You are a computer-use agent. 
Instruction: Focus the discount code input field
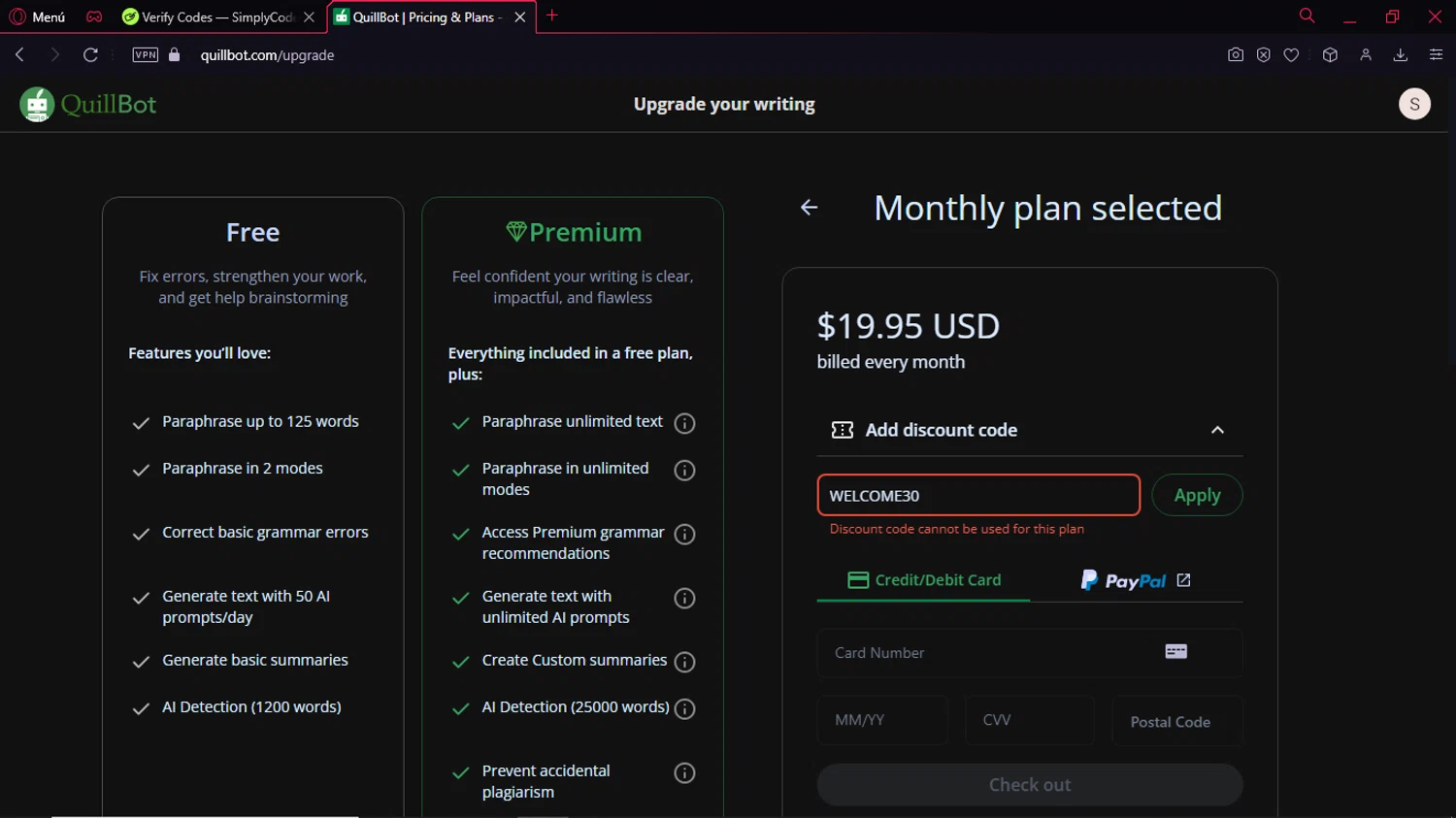pyautogui.click(x=977, y=496)
